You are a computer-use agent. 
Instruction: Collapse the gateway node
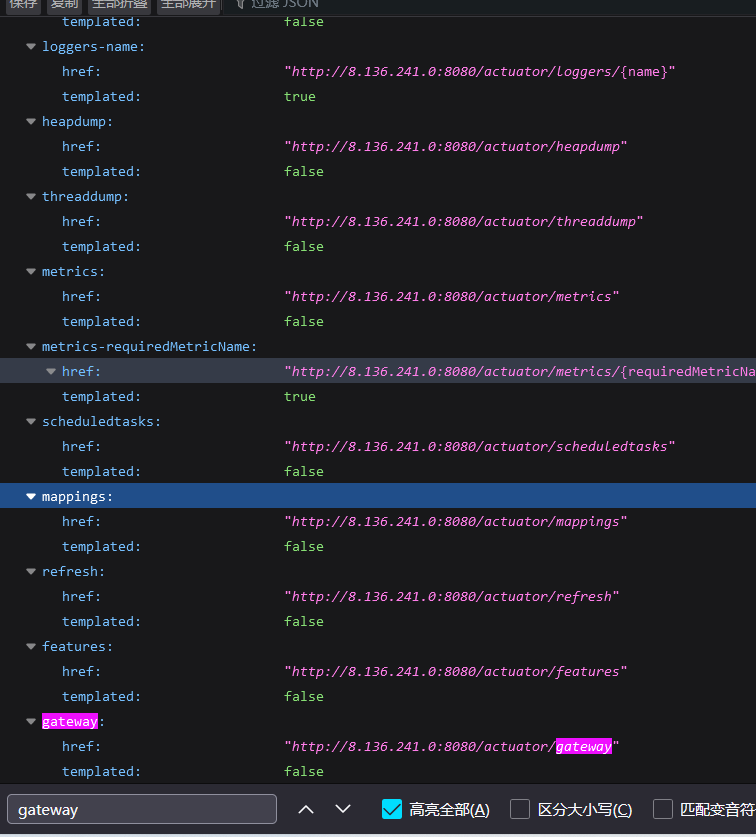(x=31, y=722)
